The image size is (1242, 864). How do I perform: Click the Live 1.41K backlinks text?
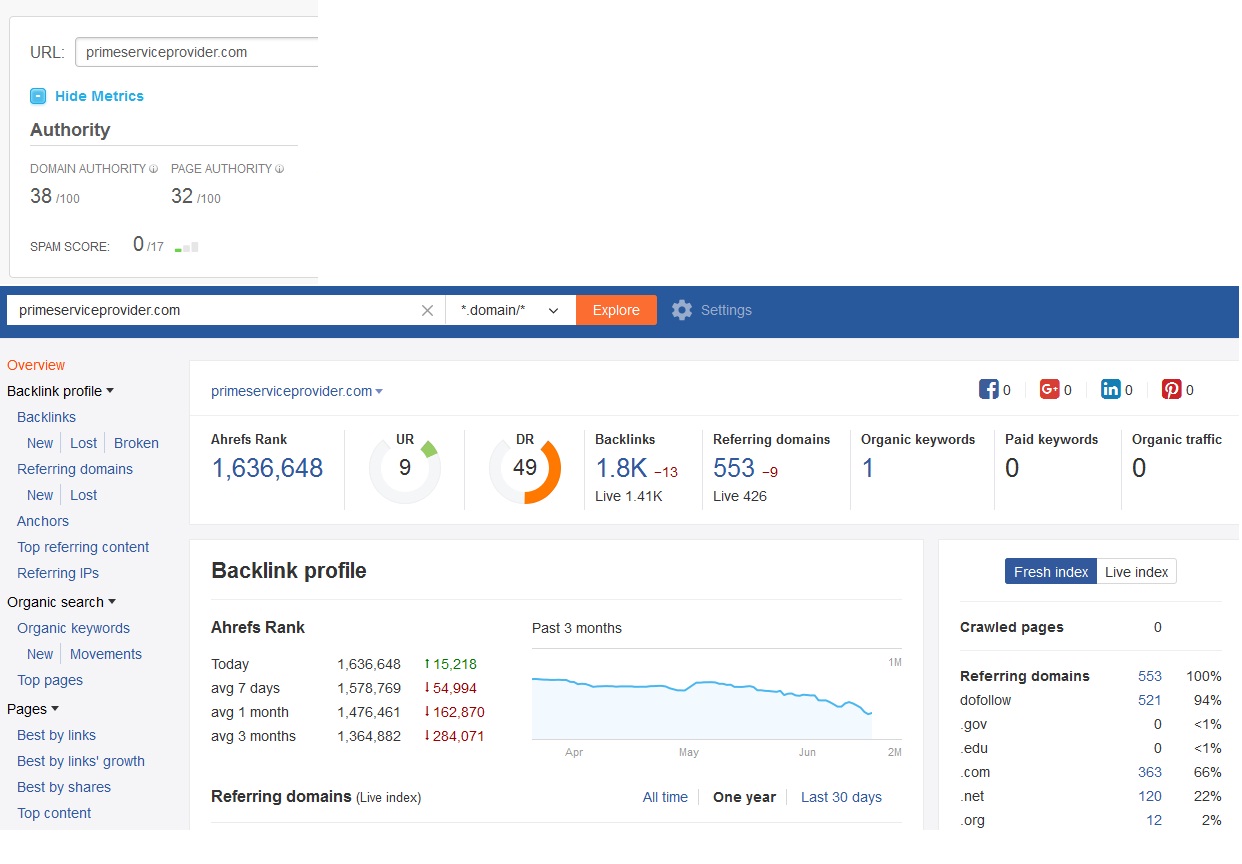tap(628, 496)
